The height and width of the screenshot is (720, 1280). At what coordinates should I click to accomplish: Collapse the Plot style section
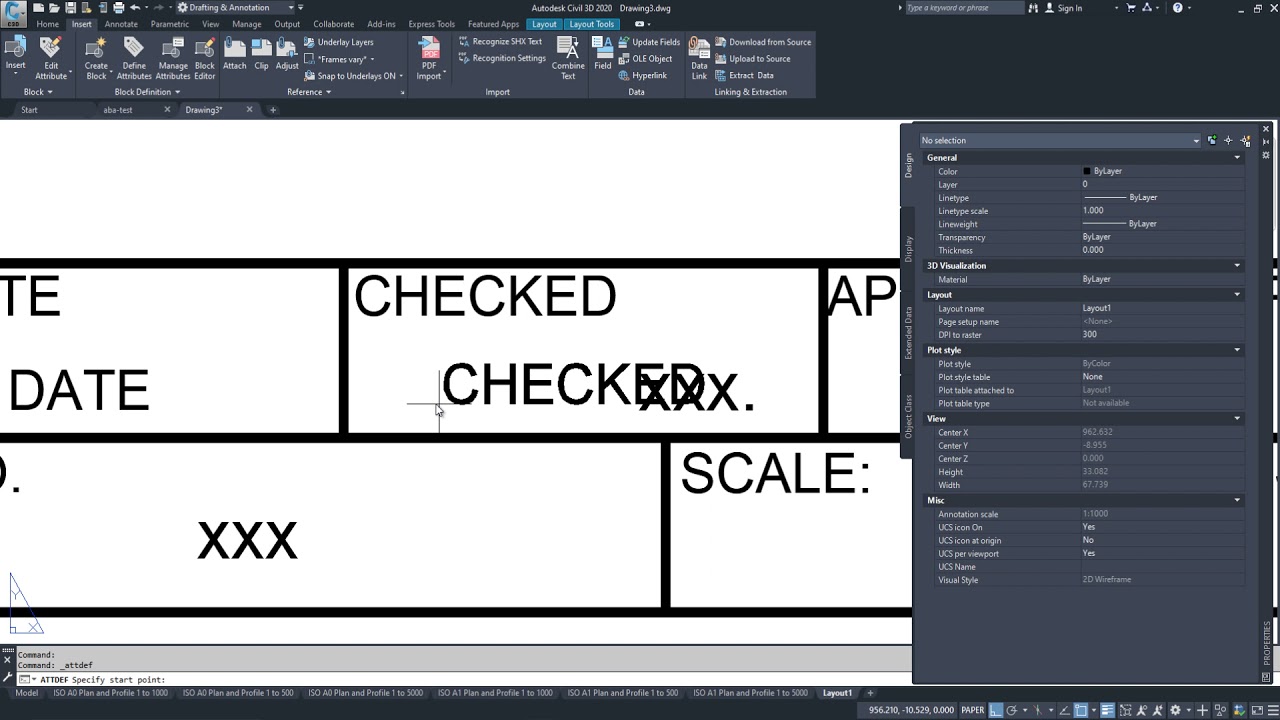[x=1237, y=350]
